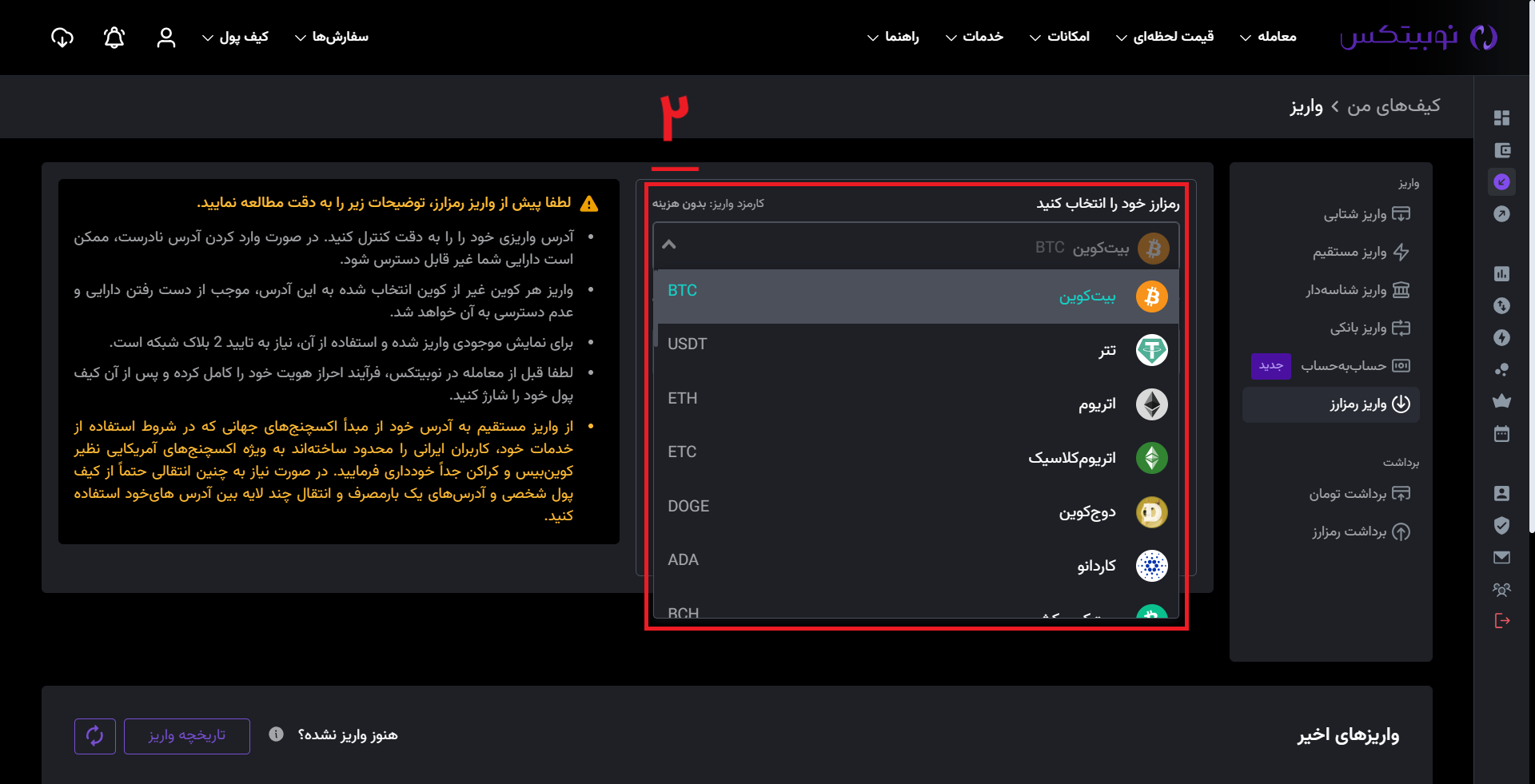
Task: Open the dashboard grid icon in sidebar
Action: point(1501,117)
